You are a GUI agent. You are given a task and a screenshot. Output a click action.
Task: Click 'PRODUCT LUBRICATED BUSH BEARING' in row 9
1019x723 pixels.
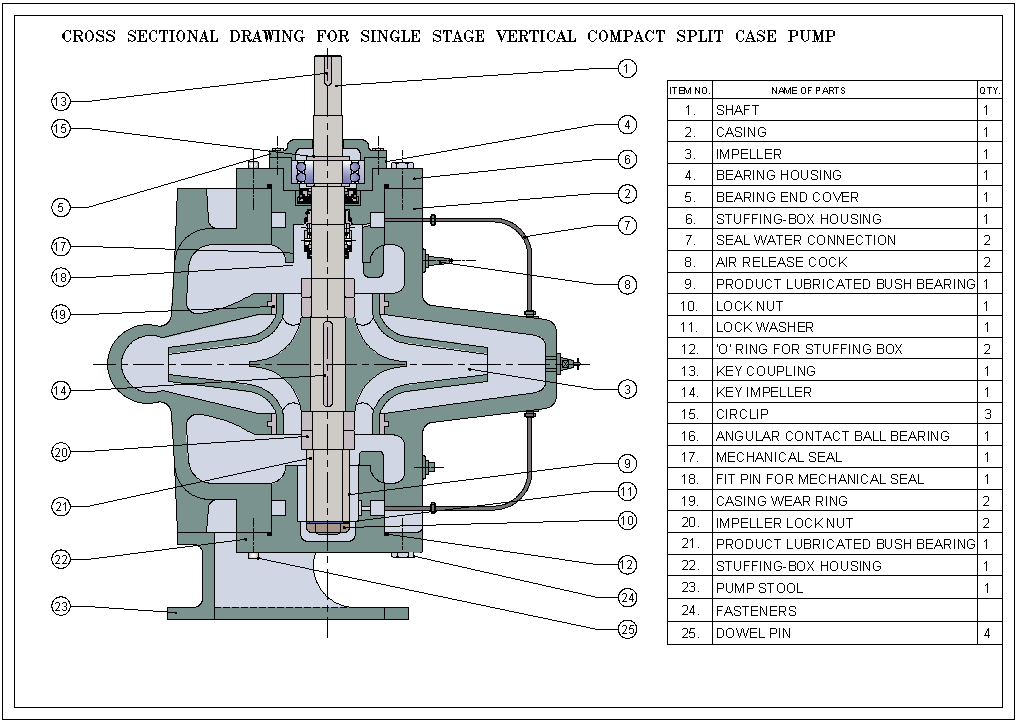[x=845, y=284]
